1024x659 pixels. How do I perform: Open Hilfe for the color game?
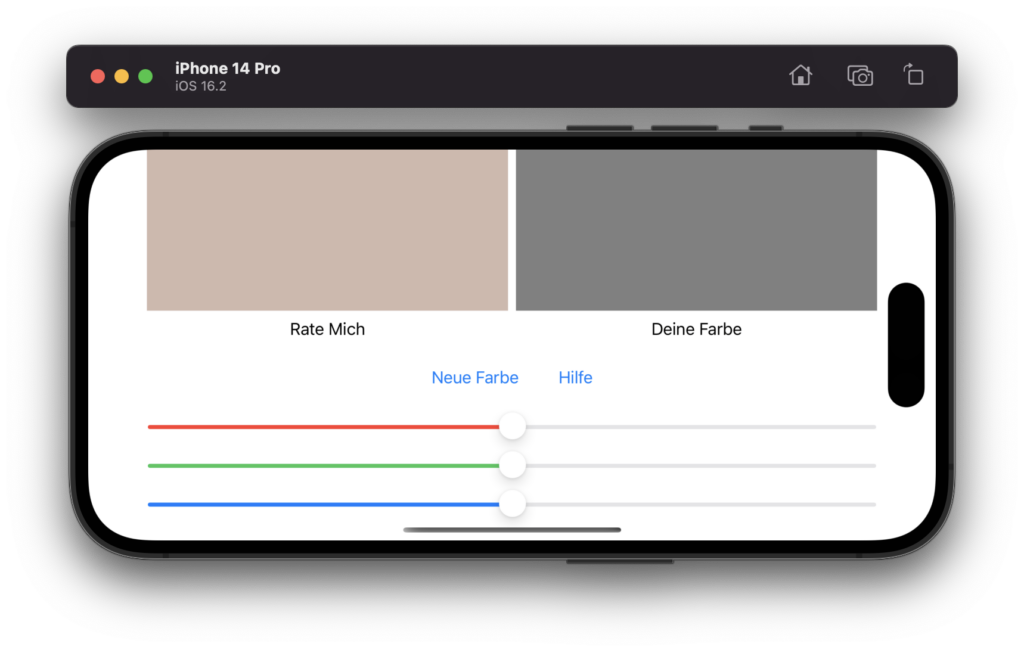click(575, 378)
